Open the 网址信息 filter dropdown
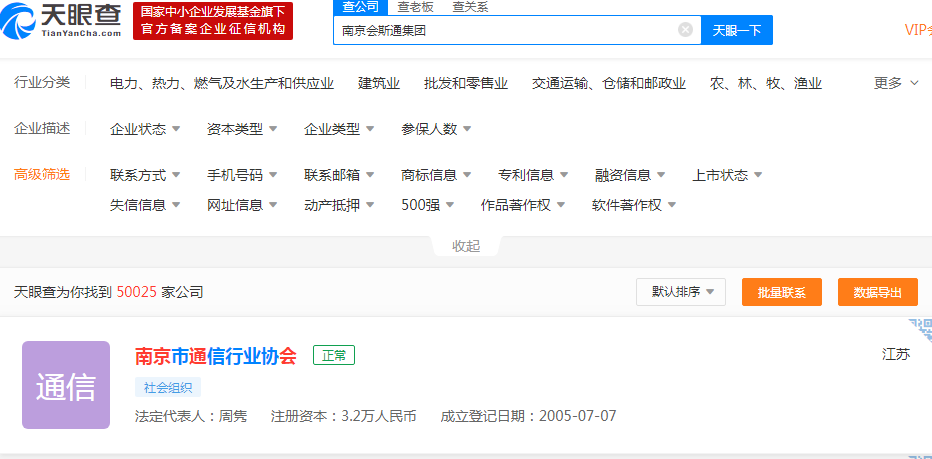The height and width of the screenshot is (459, 932). click(242, 206)
